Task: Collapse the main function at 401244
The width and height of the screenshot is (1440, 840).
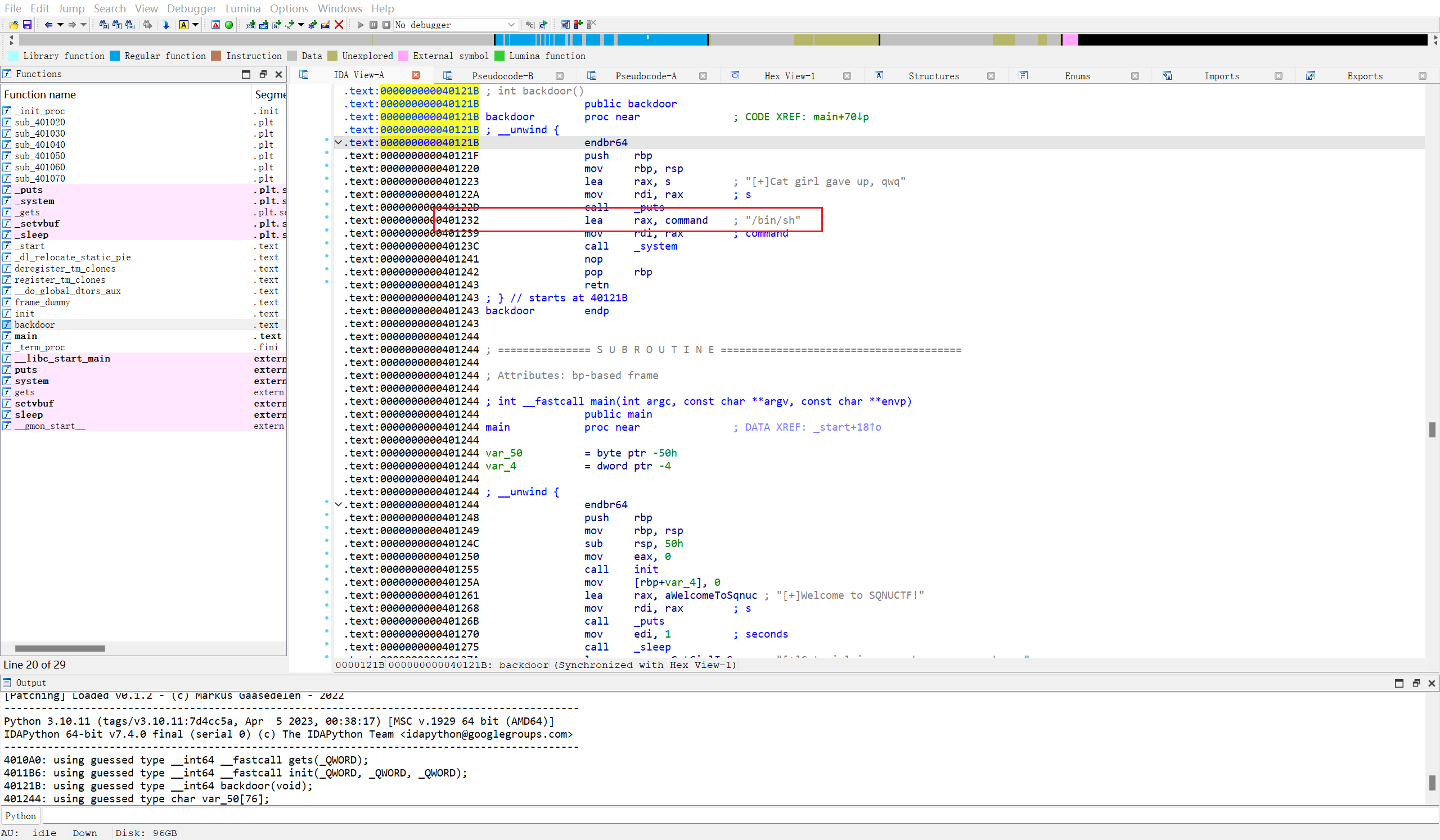Action: coord(338,505)
